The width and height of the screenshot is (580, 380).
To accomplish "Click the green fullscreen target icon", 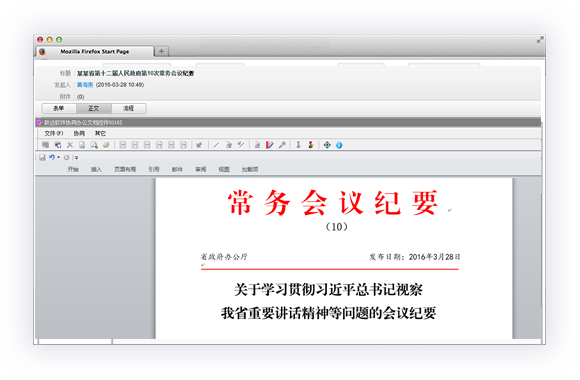I will click(327, 145).
